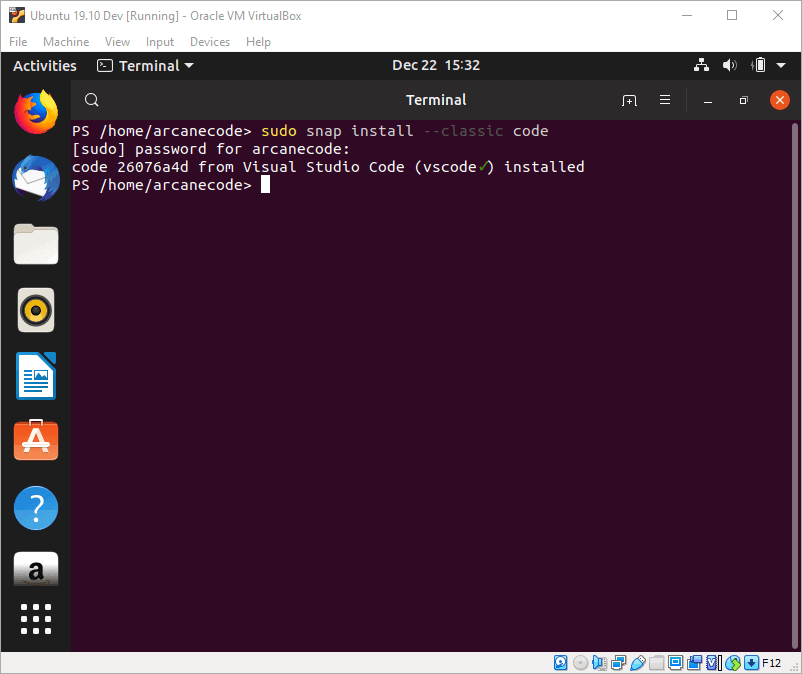Click VirtualBox CPU virtualization status icon
Screen dimensions: 802x674
click(714, 663)
